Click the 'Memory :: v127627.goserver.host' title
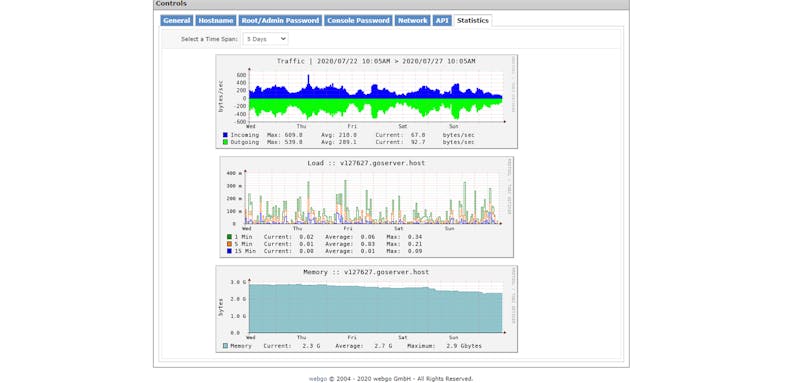Image resolution: width=800 pixels, height=383 pixels. 366,272
